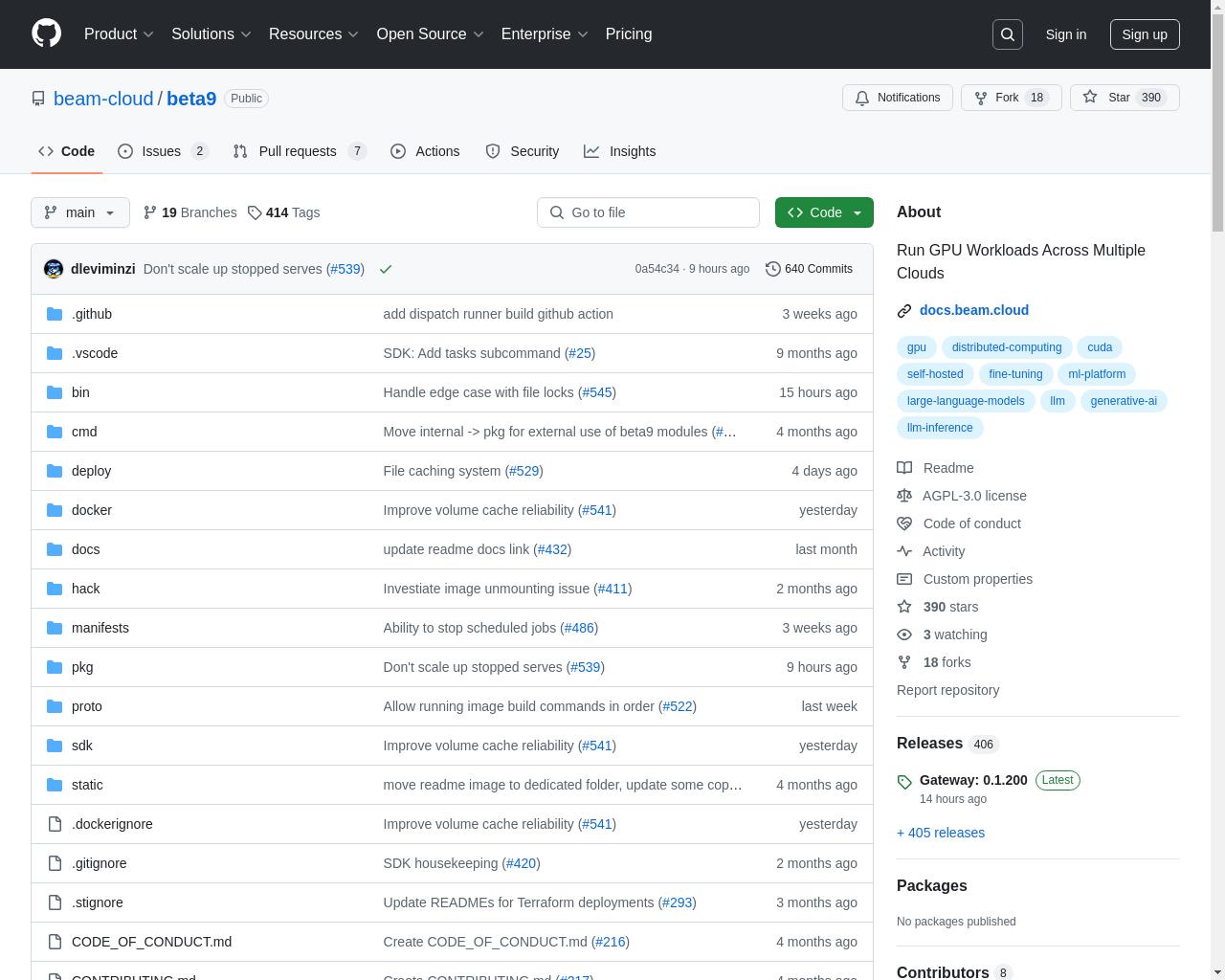Viewport: 1225px width, 980px height.
Task: Open the CODE_OF_CONDUCT.md file
Action: tap(151, 942)
